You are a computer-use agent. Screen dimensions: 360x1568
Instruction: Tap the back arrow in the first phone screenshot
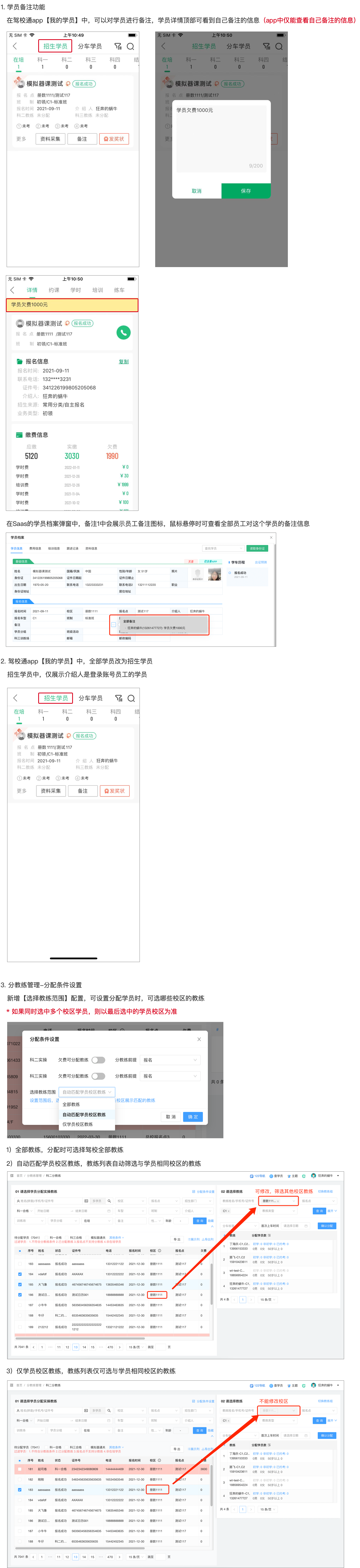pyautogui.click(x=15, y=46)
